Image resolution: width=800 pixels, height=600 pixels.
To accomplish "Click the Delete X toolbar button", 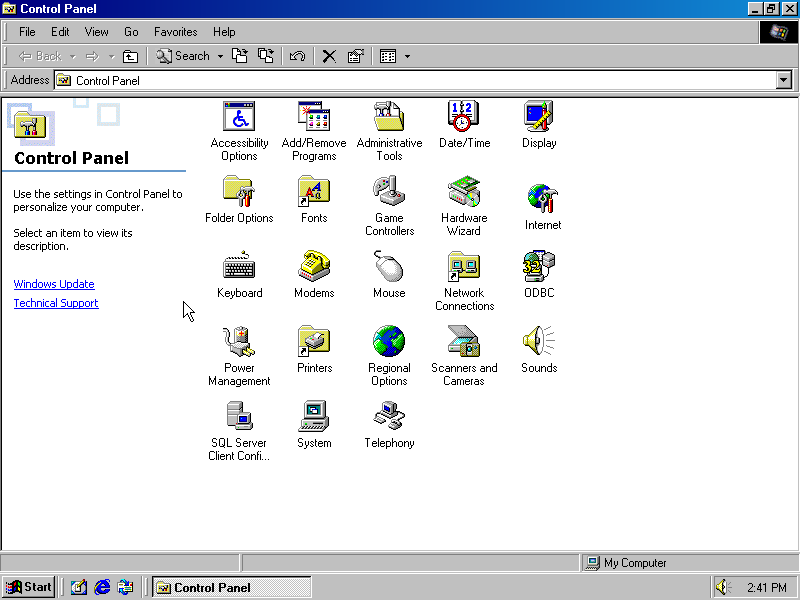I will click(328, 56).
